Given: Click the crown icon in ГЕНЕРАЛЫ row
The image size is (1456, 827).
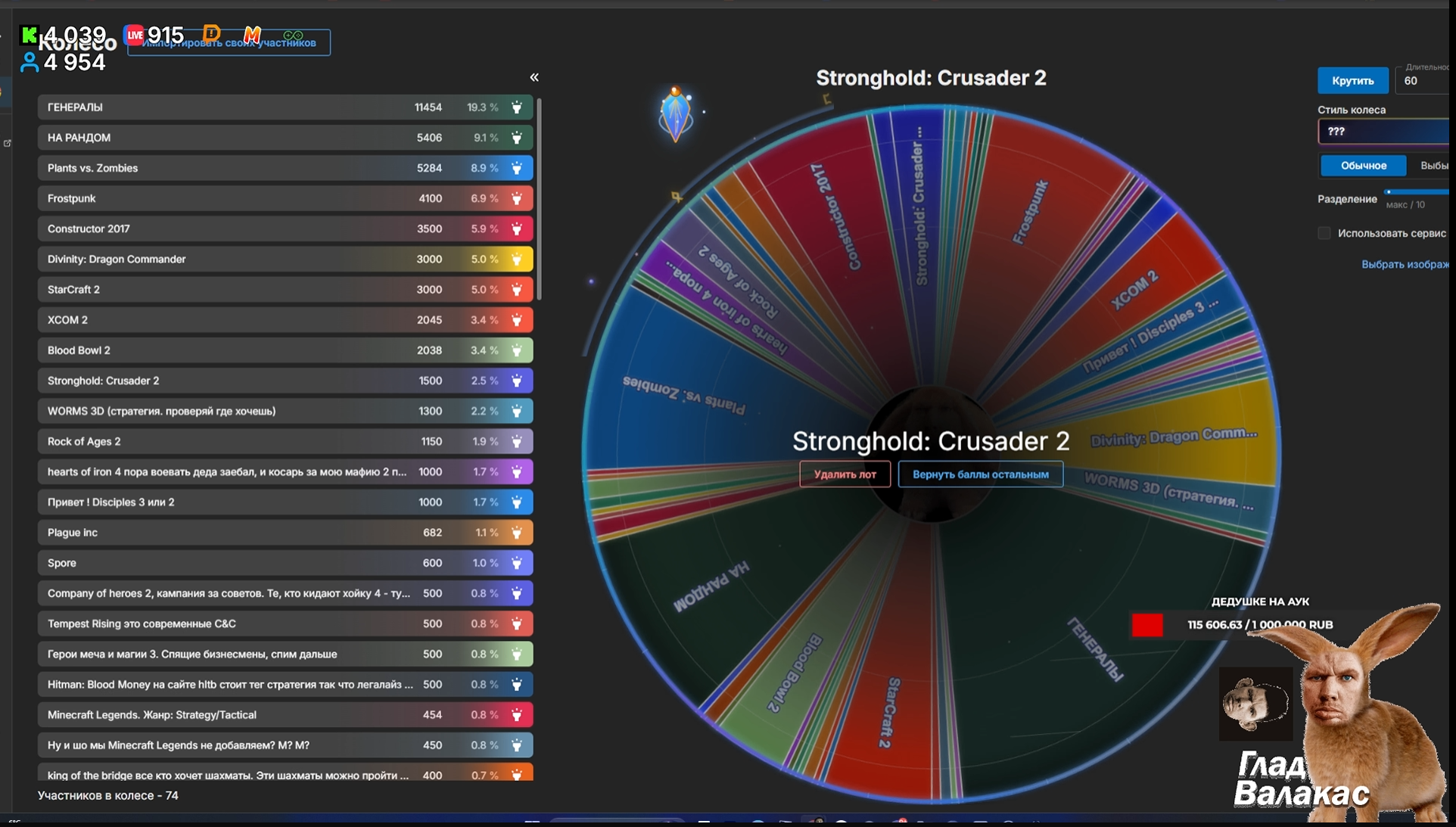Looking at the screenshot, I should pyautogui.click(x=517, y=107).
